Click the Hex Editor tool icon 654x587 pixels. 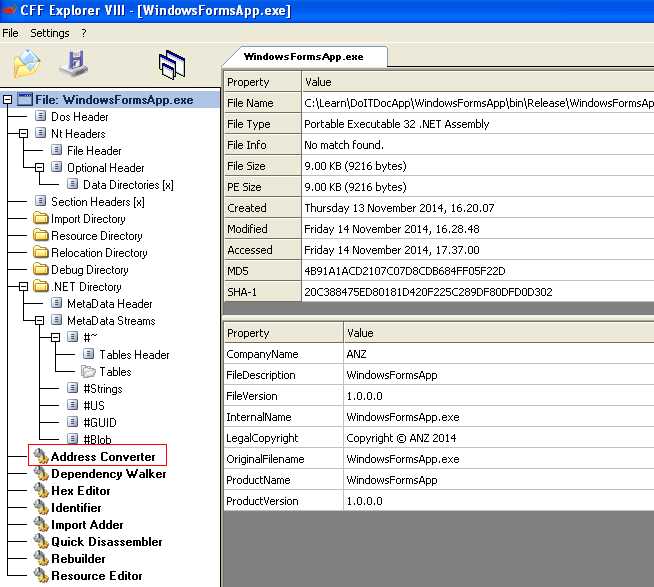(x=41, y=491)
